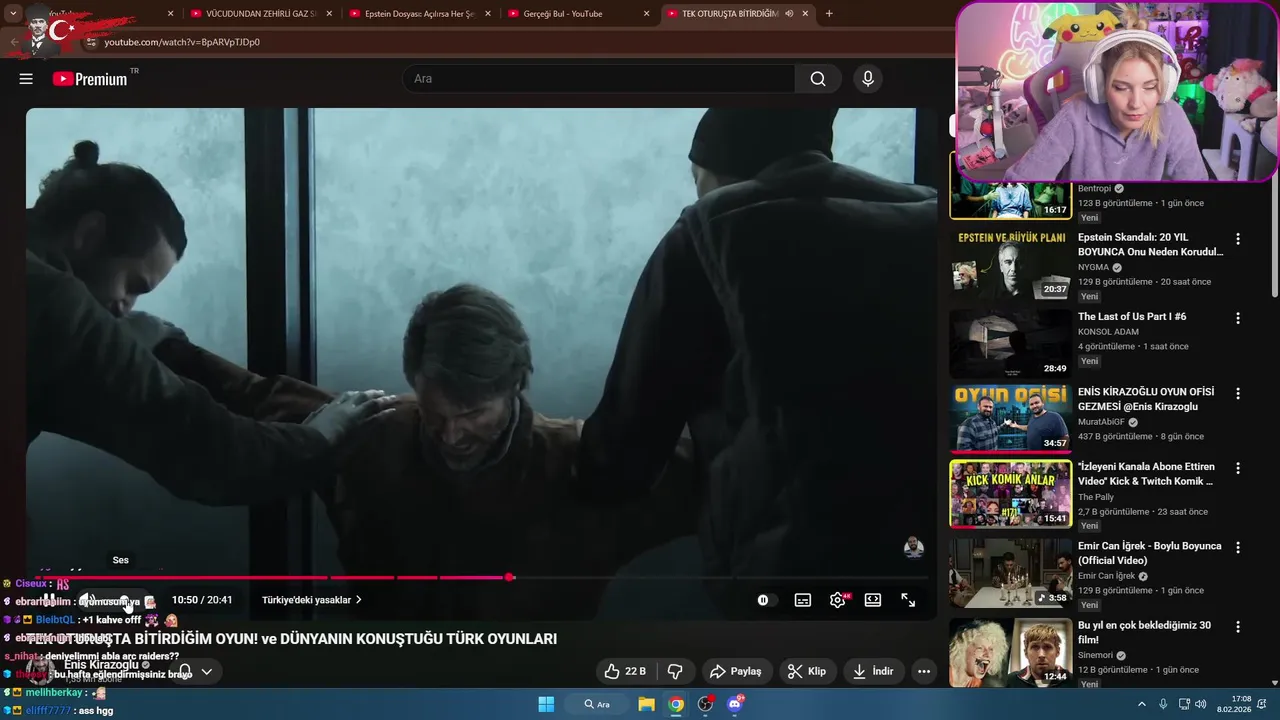Switch to theater mode
The image size is (1280, 720).
click(x=873, y=600)
